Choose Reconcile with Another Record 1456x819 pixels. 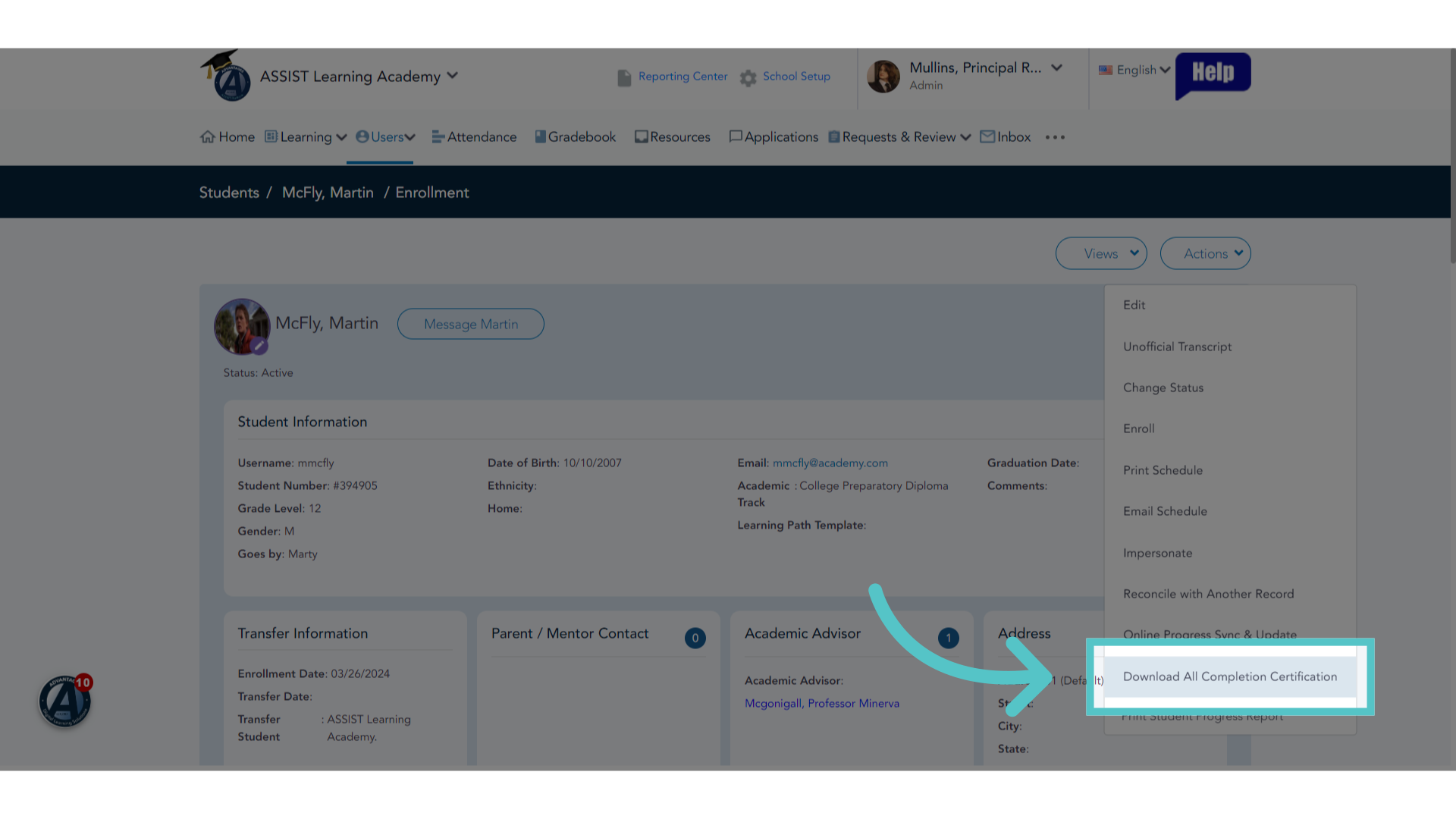[x=1230, y=594]
